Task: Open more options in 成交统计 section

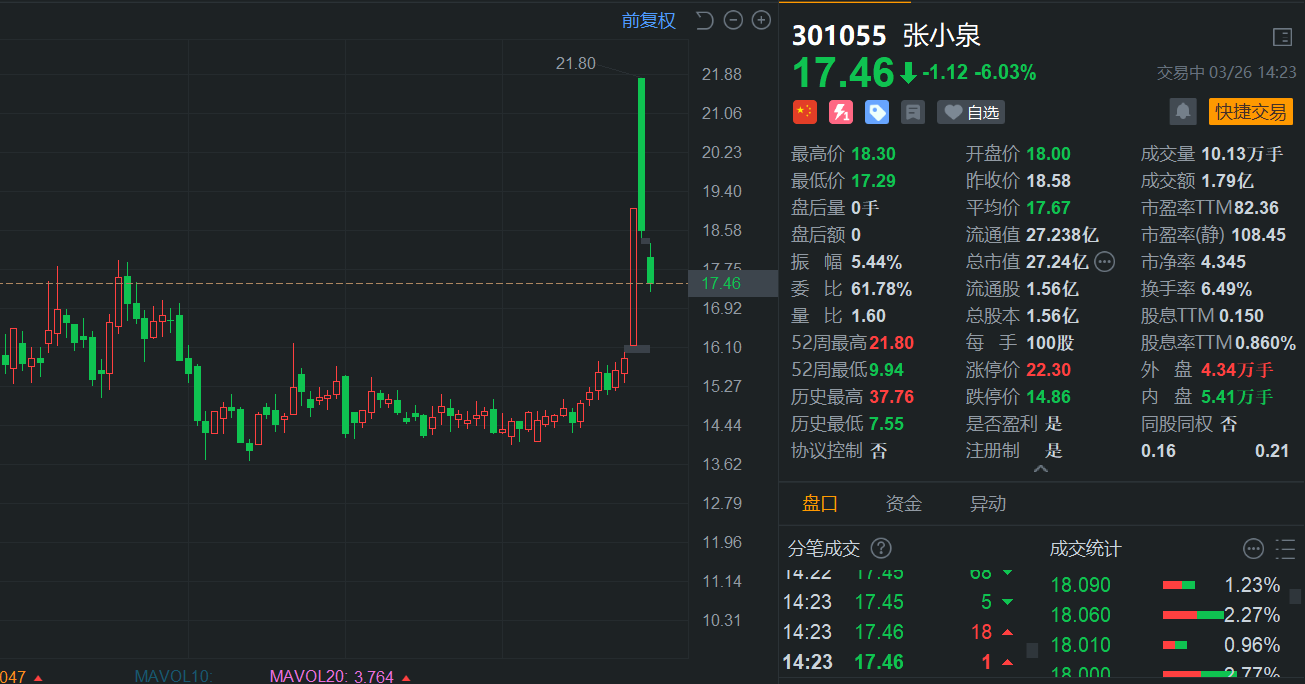Action: 1253,549
